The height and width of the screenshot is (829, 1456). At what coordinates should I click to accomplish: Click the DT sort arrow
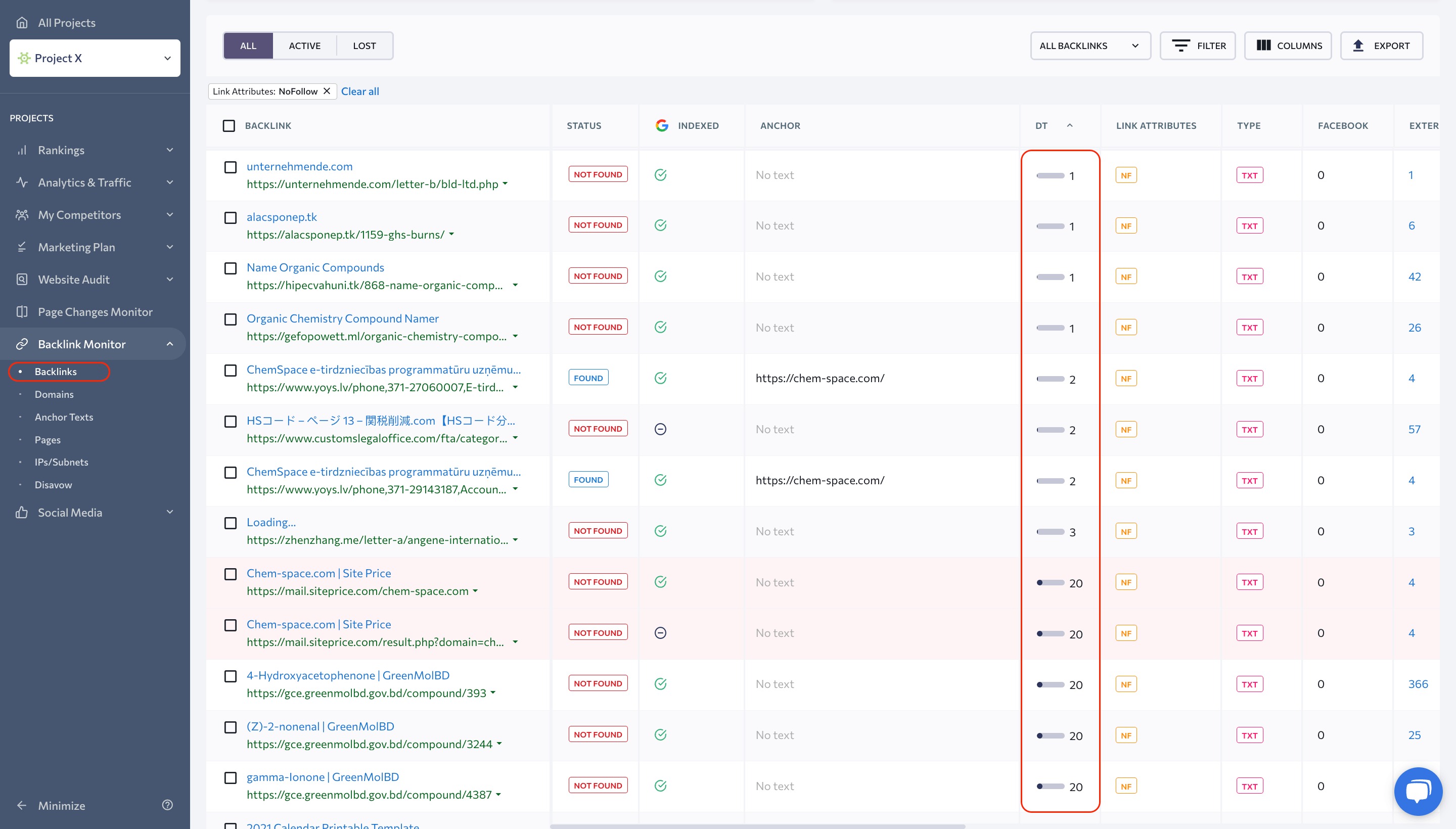(x=1070, y=125)
